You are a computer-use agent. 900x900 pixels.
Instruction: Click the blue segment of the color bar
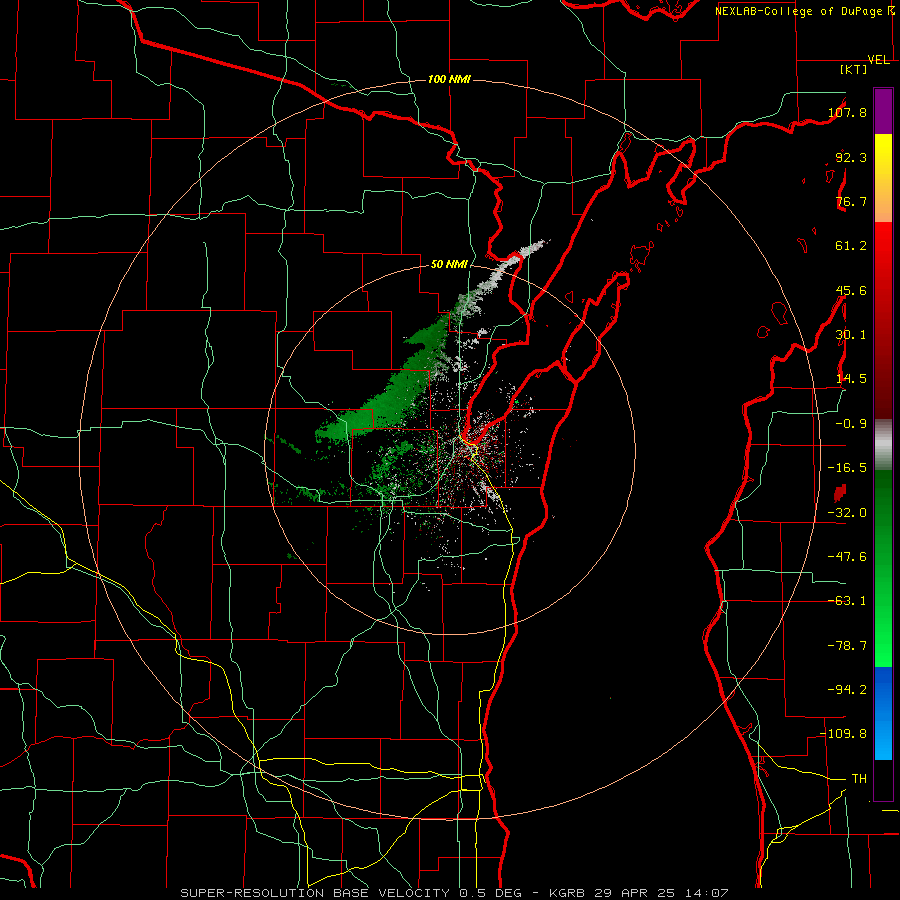[x=883, y=713]
